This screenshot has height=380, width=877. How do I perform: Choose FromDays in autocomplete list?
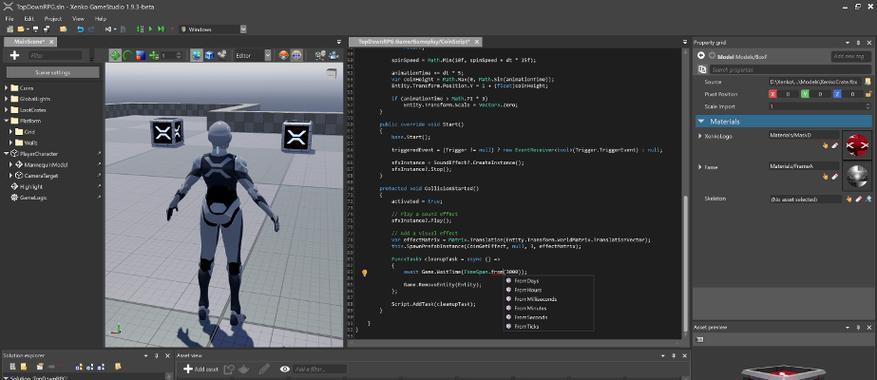tap(526, 280)
